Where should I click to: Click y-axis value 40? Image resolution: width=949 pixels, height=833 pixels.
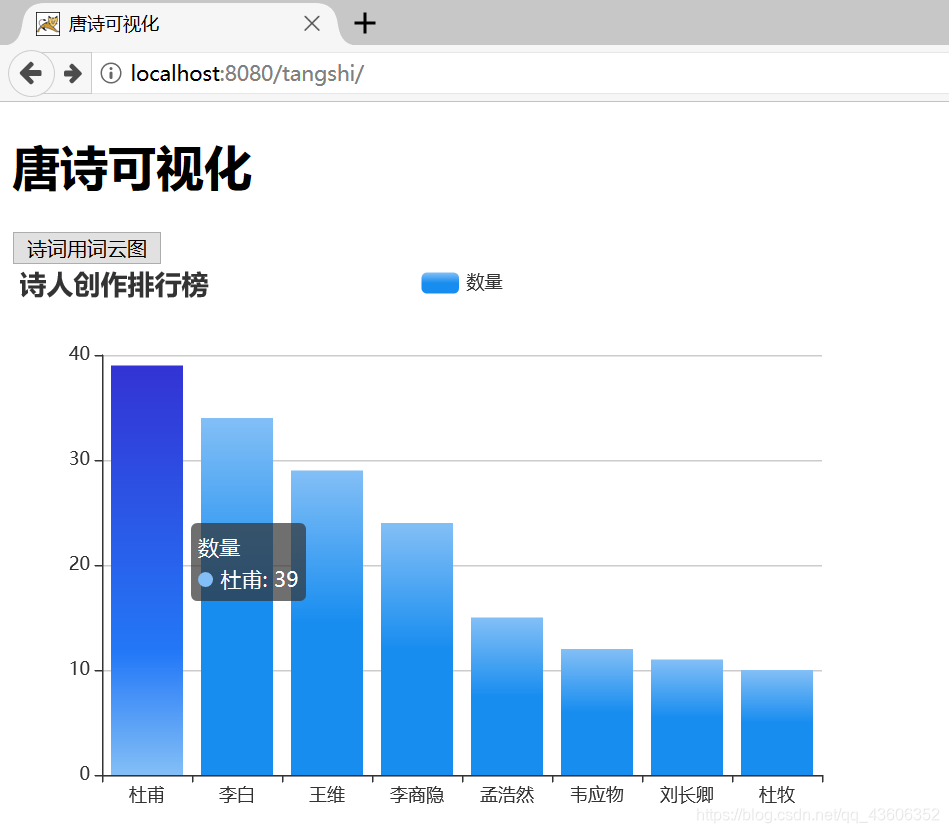(x=79, y=354)
